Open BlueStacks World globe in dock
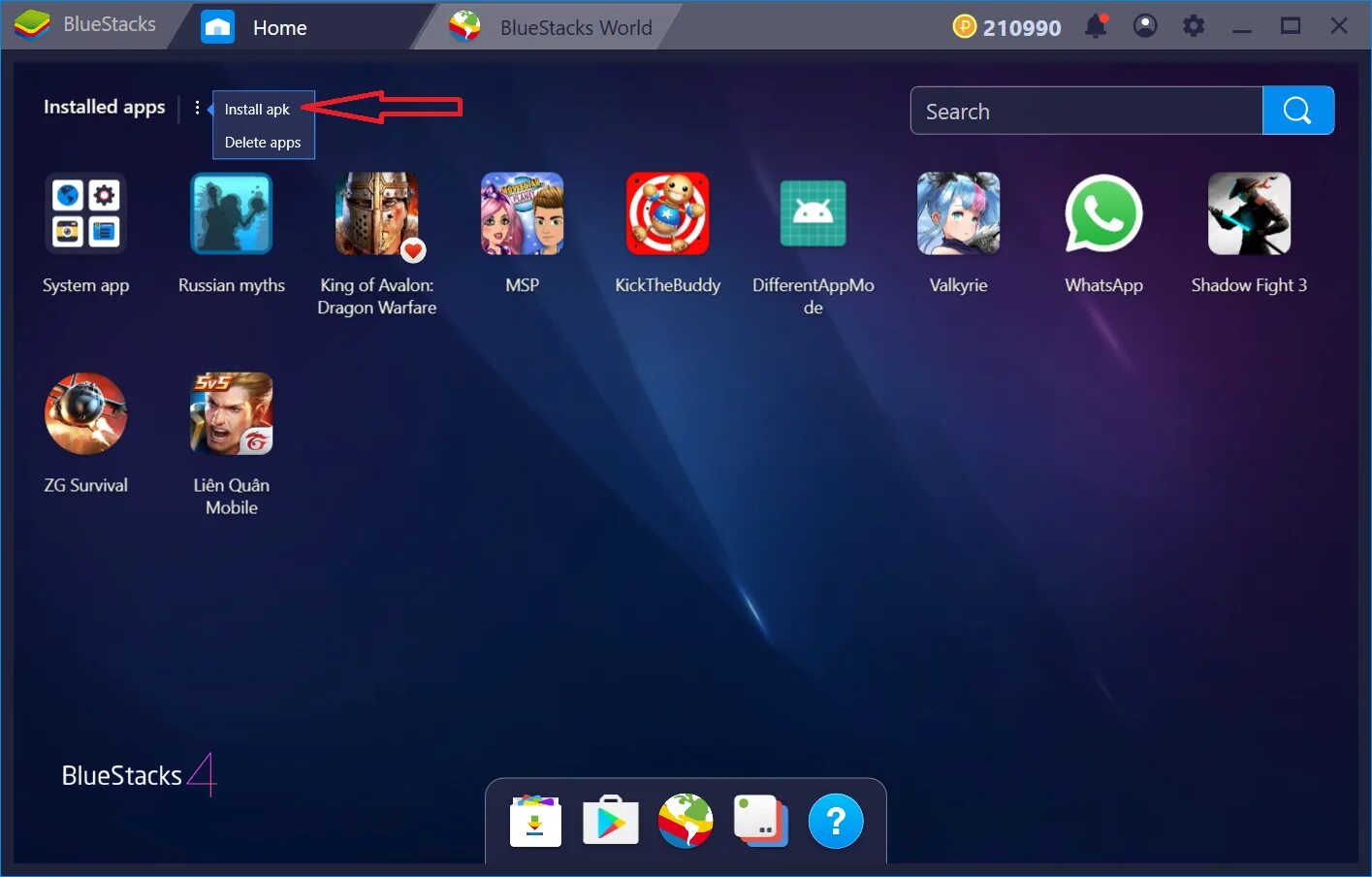Image resolution: width=1372 pixels, height=877 pixels. (x=686, y=821)
